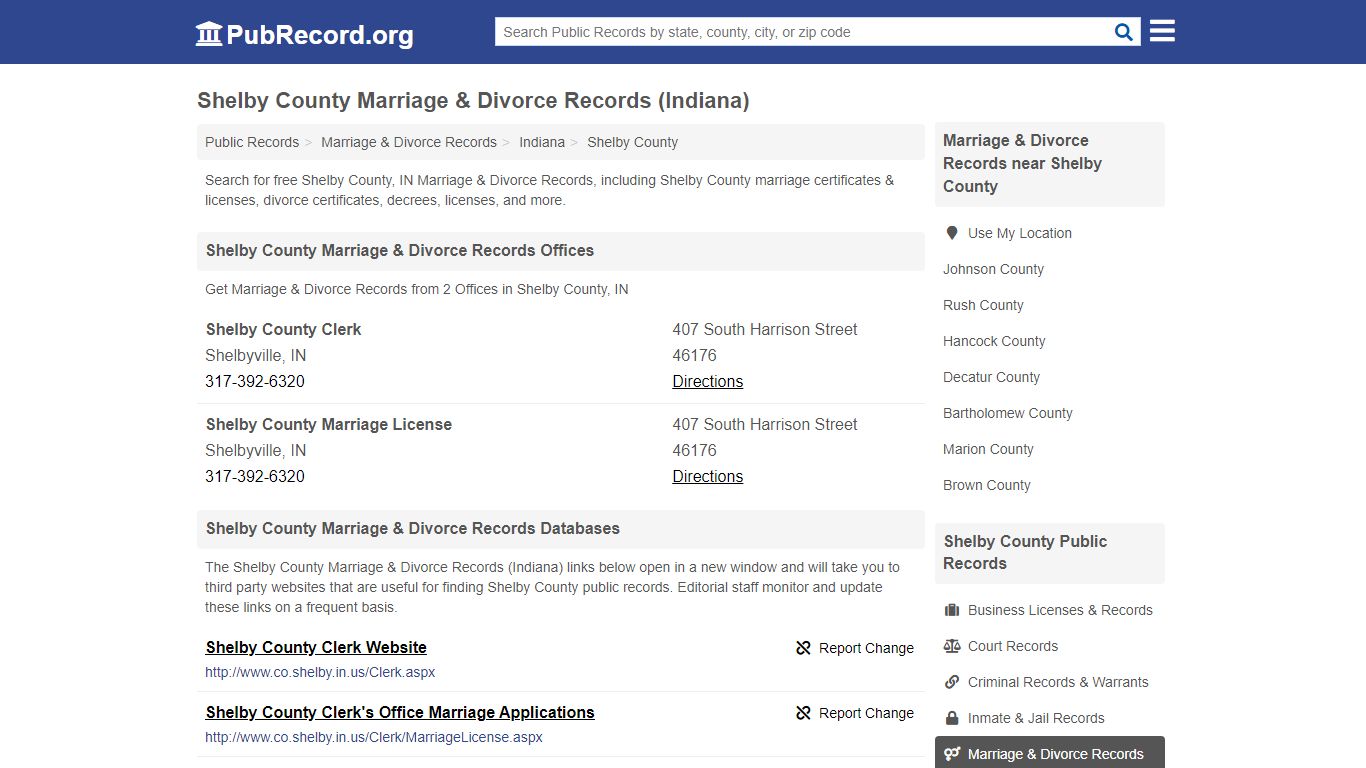This screenshot has width=1366, height=768.
Task: Go to Public Records breadcrumb
Action: 252,142
